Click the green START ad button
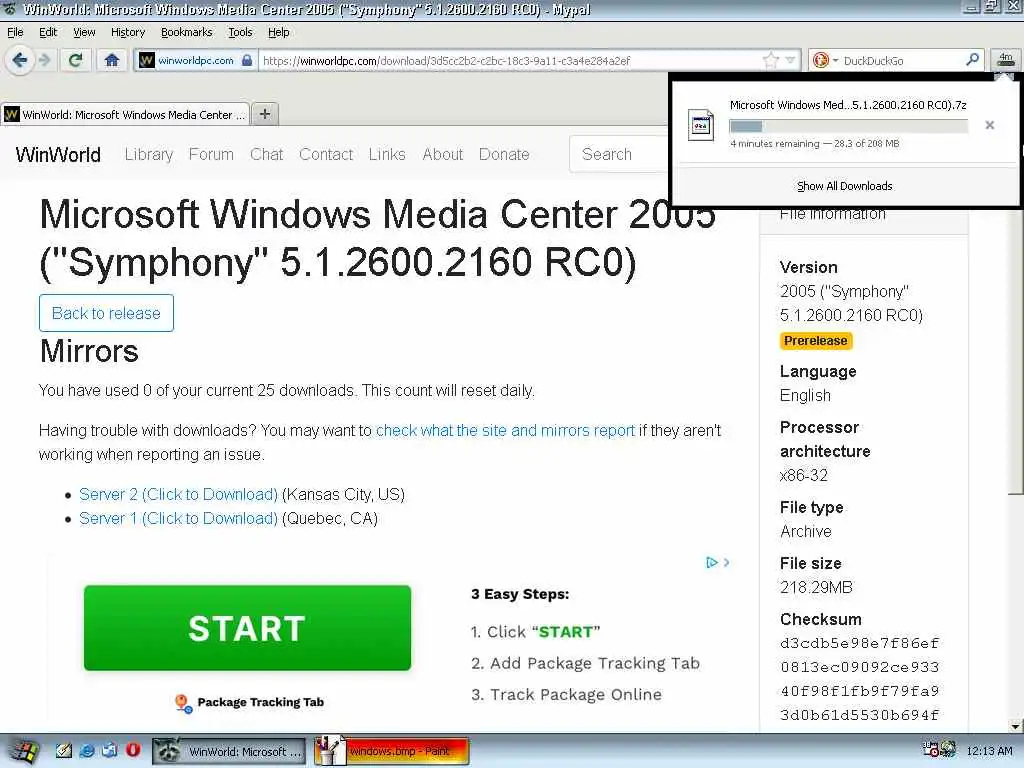 tap(248, 628)
